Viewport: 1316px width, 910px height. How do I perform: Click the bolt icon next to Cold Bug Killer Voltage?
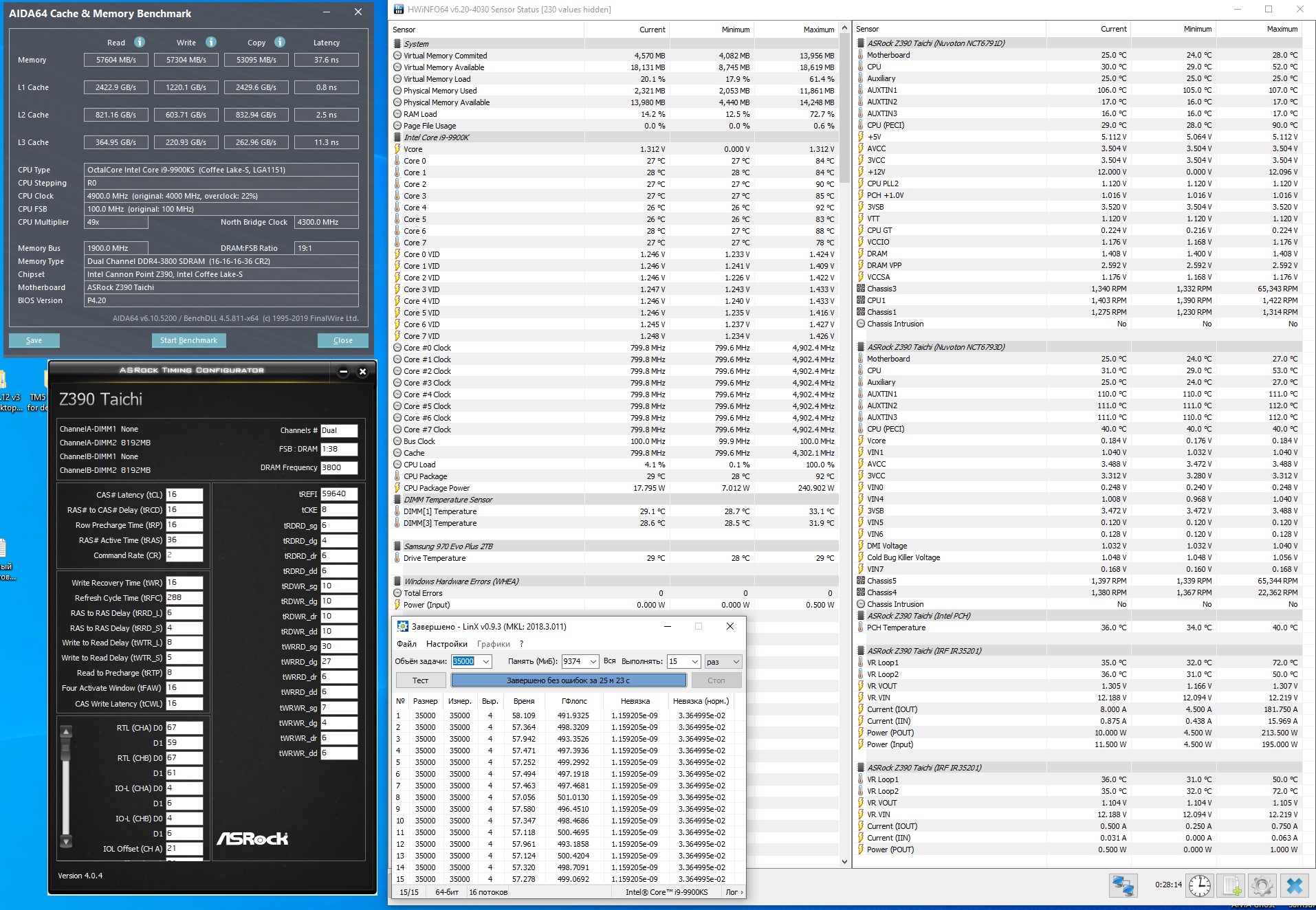coord(861,557)
